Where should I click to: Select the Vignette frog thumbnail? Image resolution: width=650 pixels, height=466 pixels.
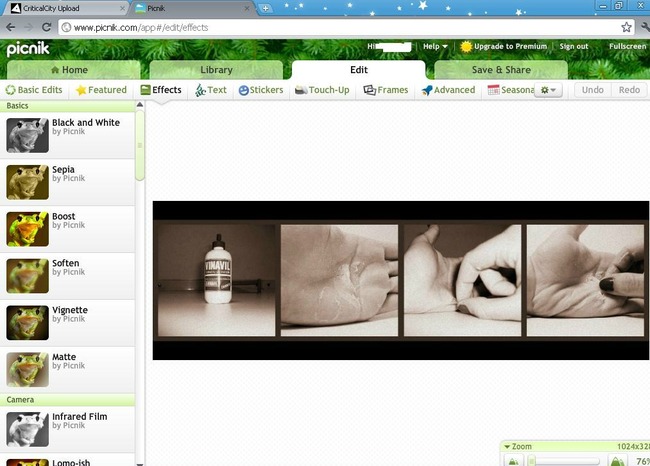[27, 323]
